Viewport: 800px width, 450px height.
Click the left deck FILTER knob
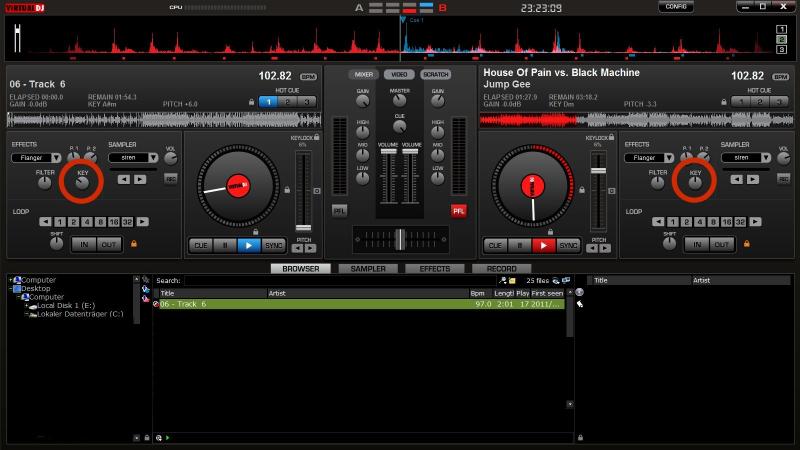[45, 182]
